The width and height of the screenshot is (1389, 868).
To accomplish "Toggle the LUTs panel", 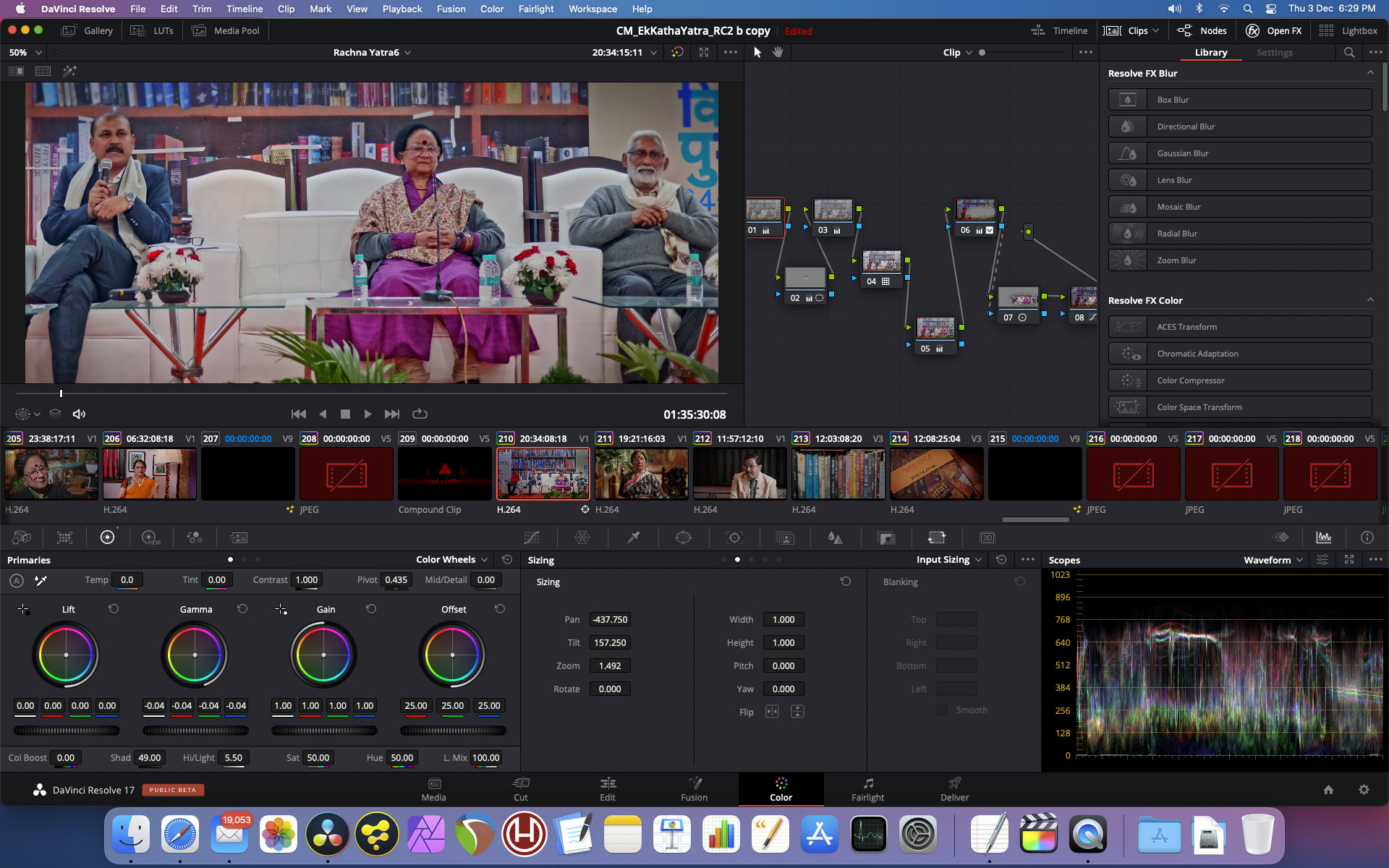I will click(x=153, y=30).
